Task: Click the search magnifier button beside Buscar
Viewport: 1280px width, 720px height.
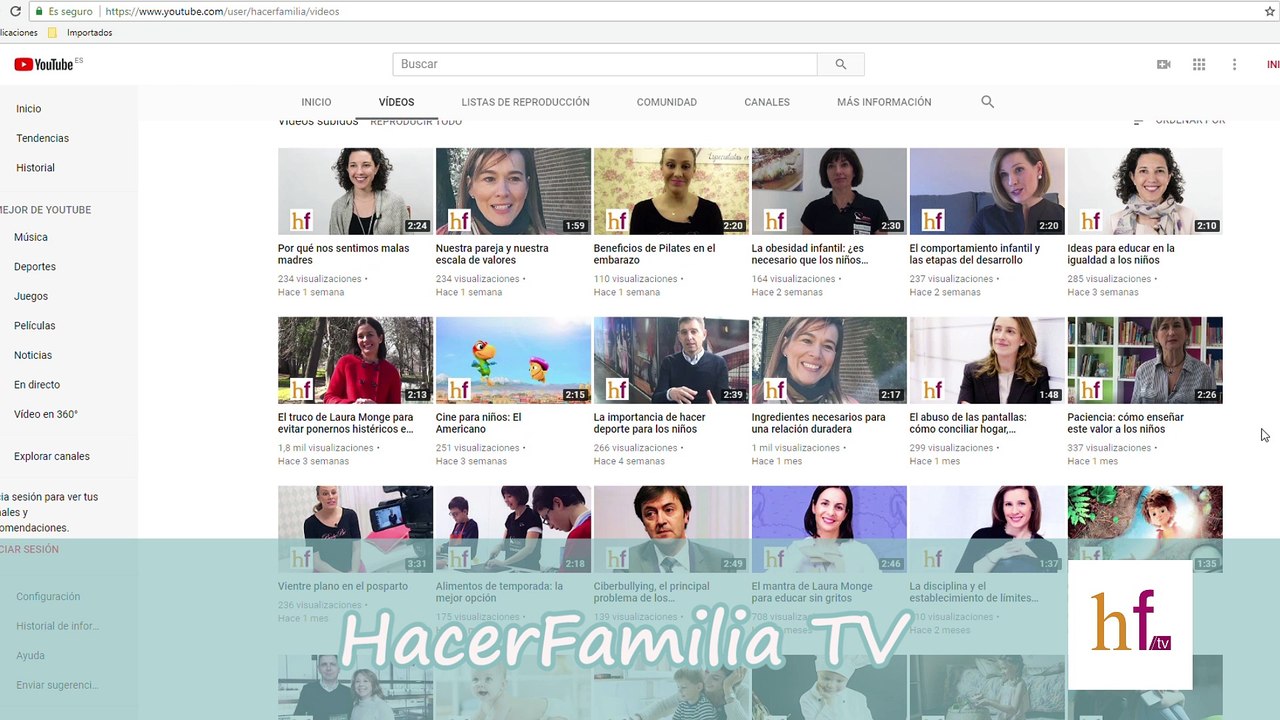Action: click(841, 64)
